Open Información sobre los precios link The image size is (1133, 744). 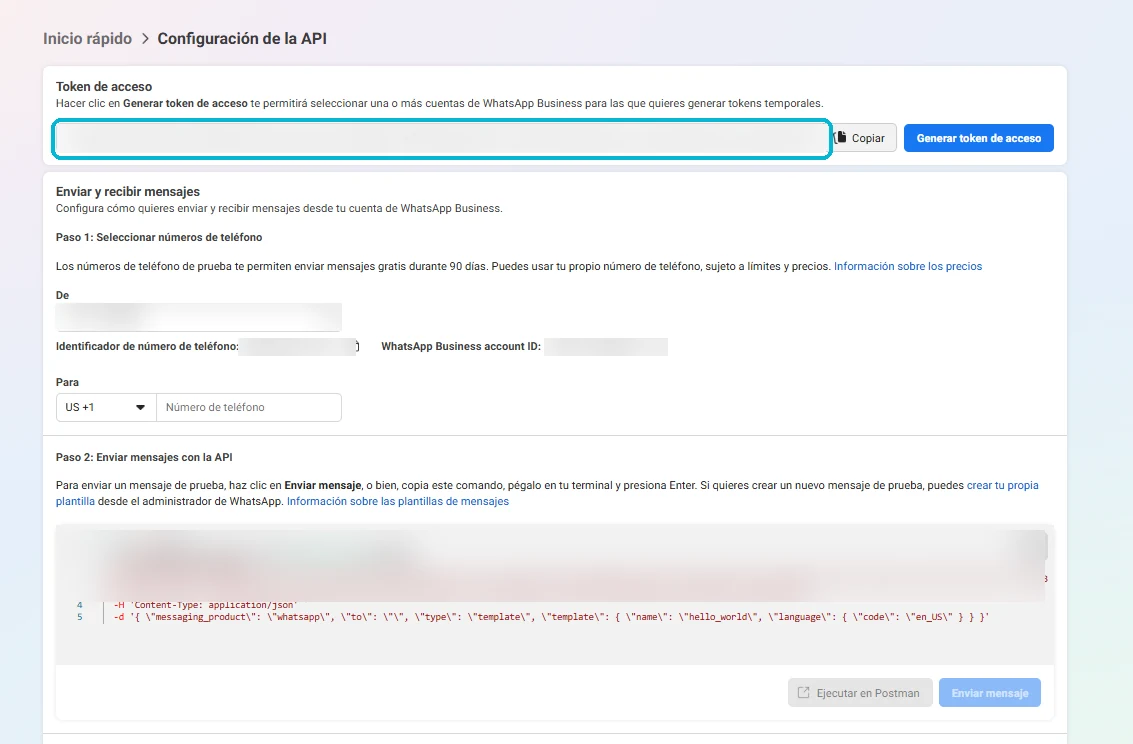point(908,267)
